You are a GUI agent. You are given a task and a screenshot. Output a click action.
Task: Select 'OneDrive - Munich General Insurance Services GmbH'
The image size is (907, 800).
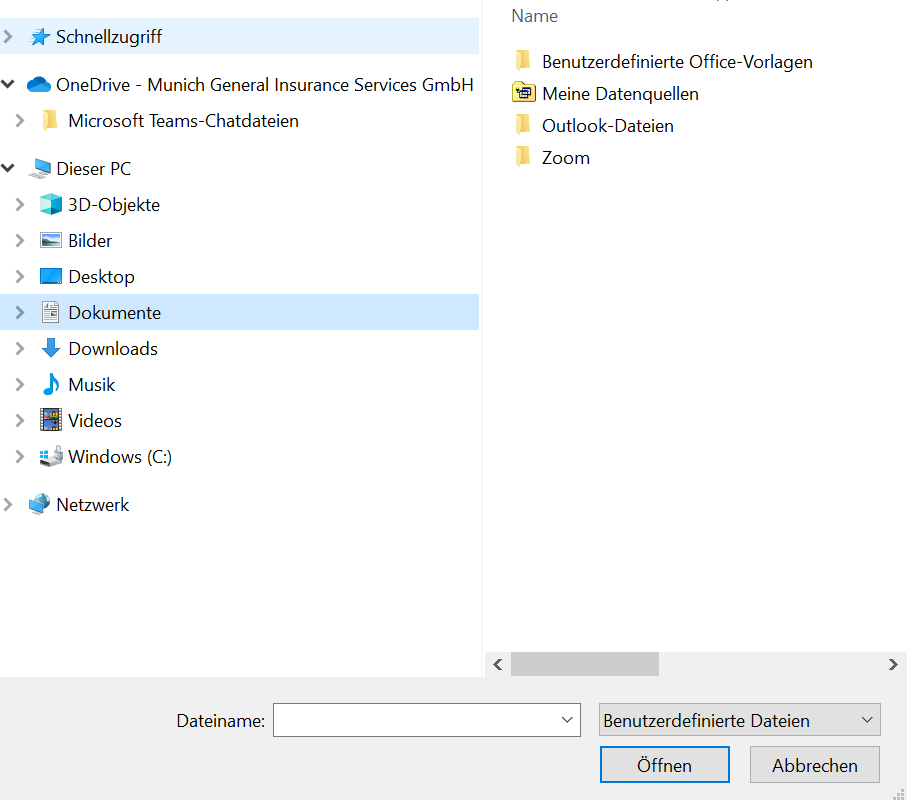tap(265, 85)
